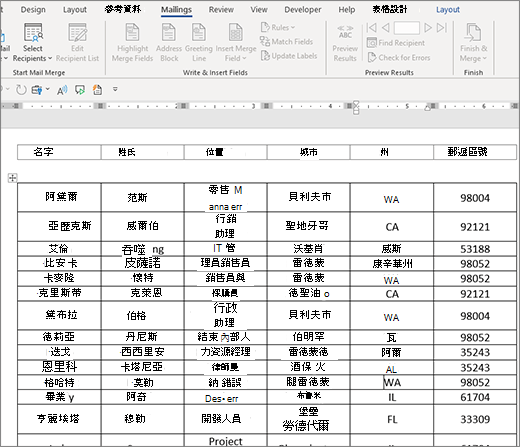Image resolution: width=520 pixels, height=447 pixels.
Task: Click the ruler indent marker
Action: (356, 107)
